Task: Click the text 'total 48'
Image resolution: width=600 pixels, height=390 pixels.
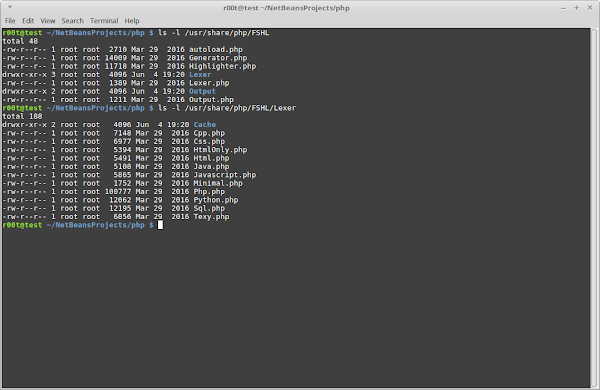Action: click(x=20, y=41)
